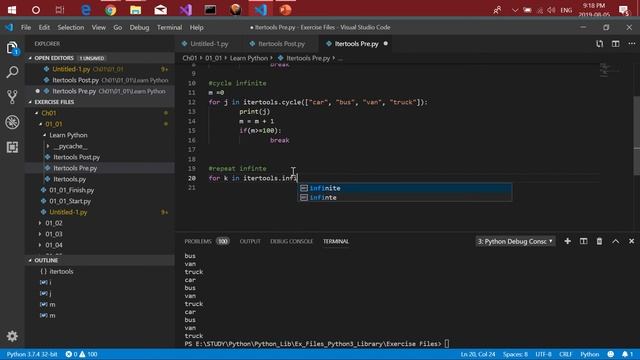
Task: Kill terminal with the trash icon
Action: (599, 241)
